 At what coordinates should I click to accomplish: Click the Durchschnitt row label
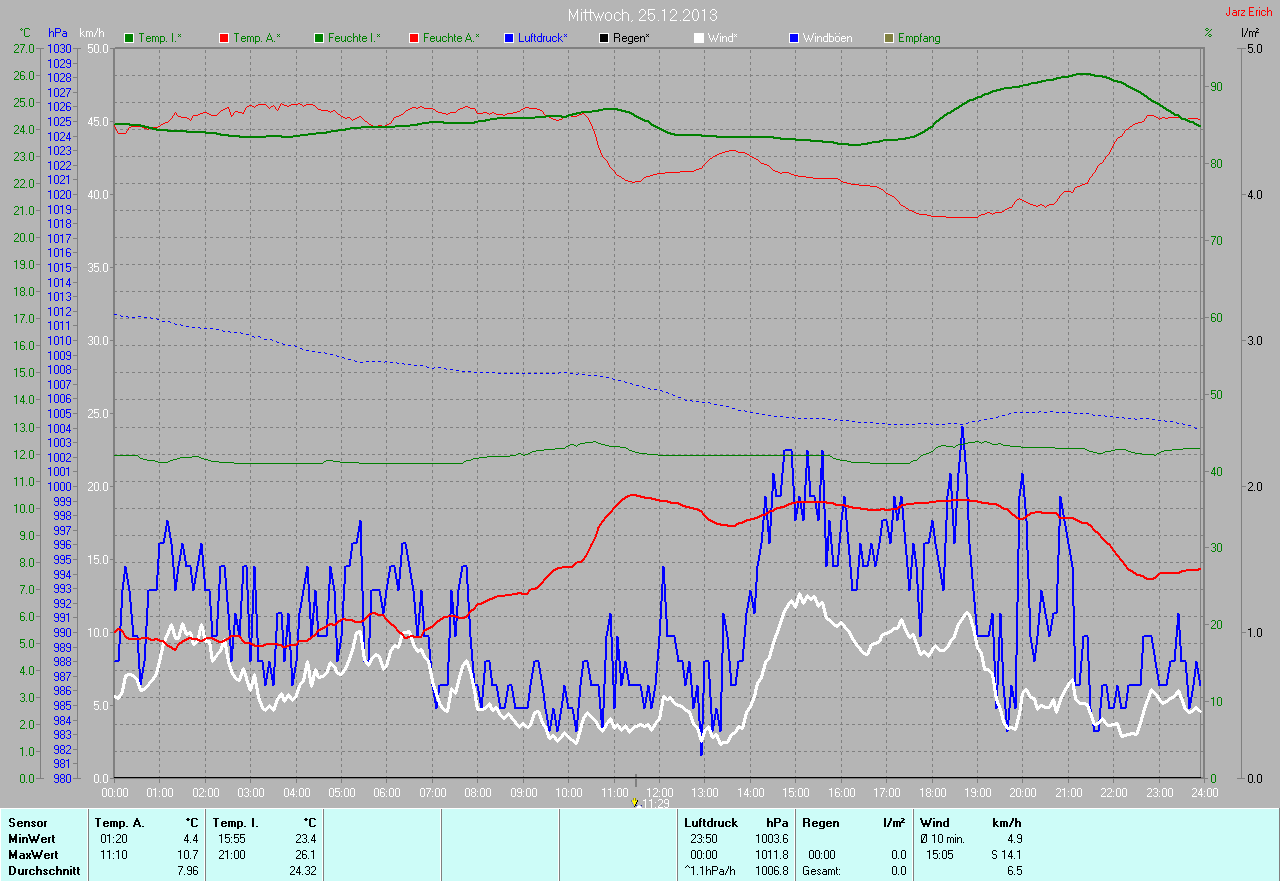44,871
